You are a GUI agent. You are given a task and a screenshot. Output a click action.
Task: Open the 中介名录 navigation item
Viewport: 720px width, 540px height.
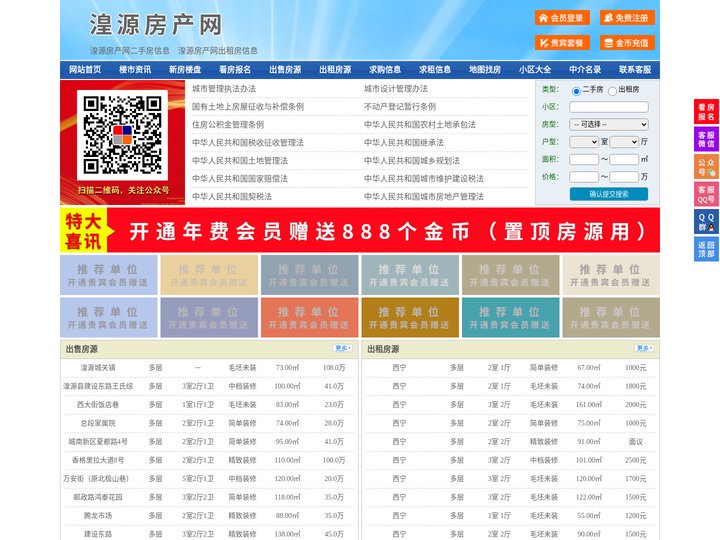coord(585,70)
